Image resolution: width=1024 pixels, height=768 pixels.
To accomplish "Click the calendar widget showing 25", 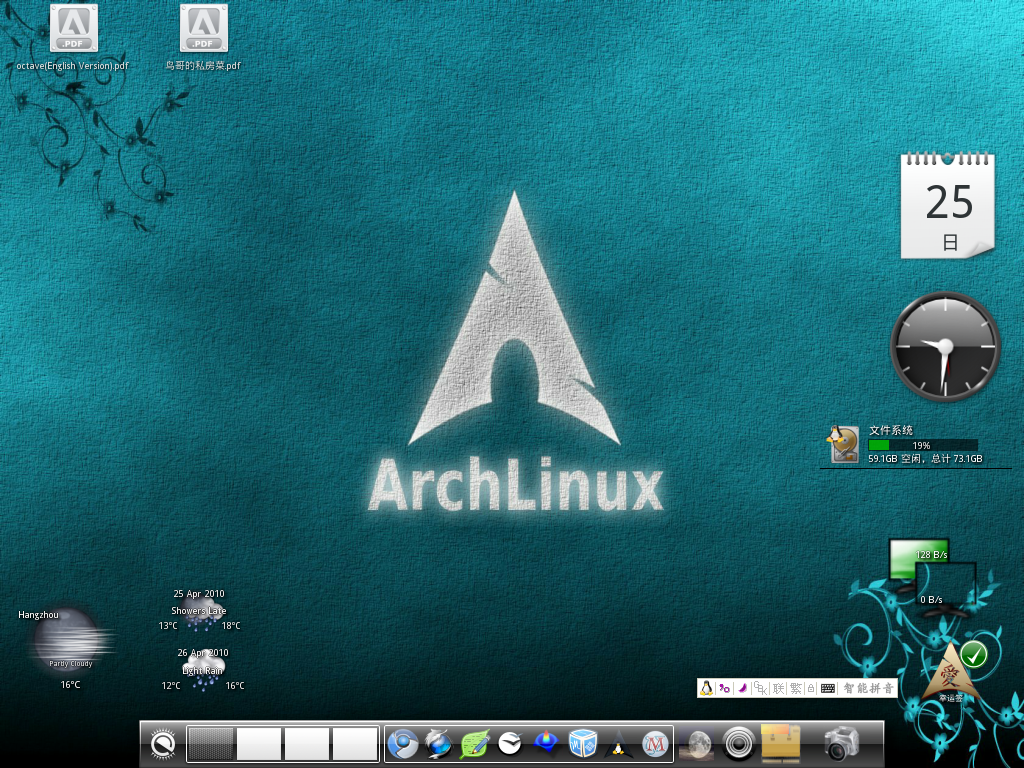I will 948,205.
